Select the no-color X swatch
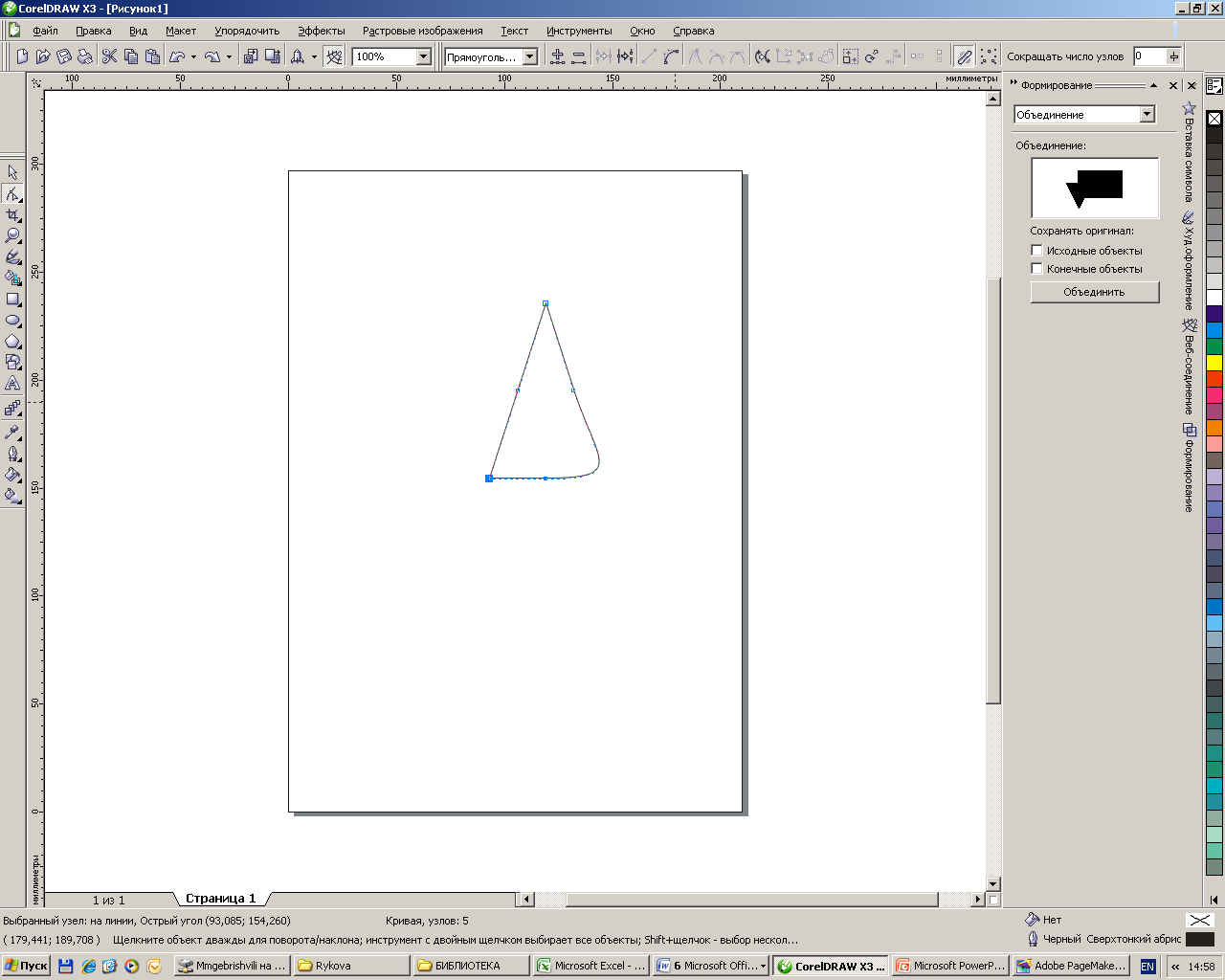Image resolution: width=1225 pixels, height=980 pixels. click(x=1214, y=119)
